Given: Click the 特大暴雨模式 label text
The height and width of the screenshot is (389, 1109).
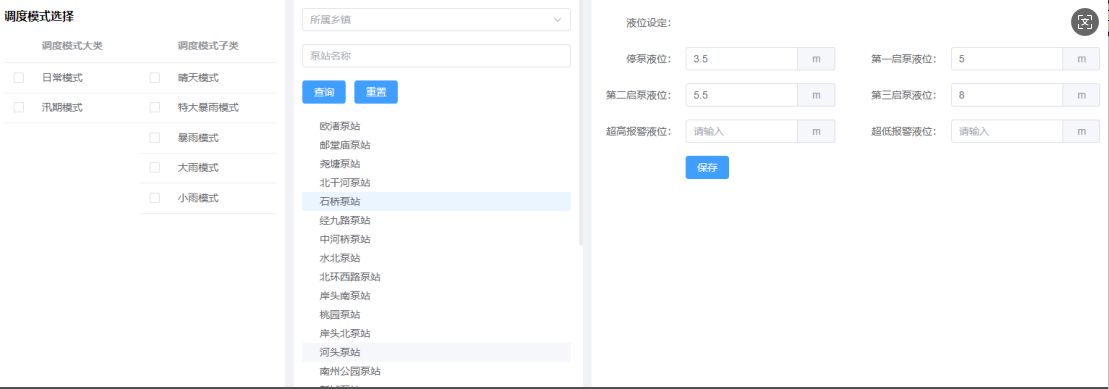Looking at the screenshot, I should coord(208,108).
